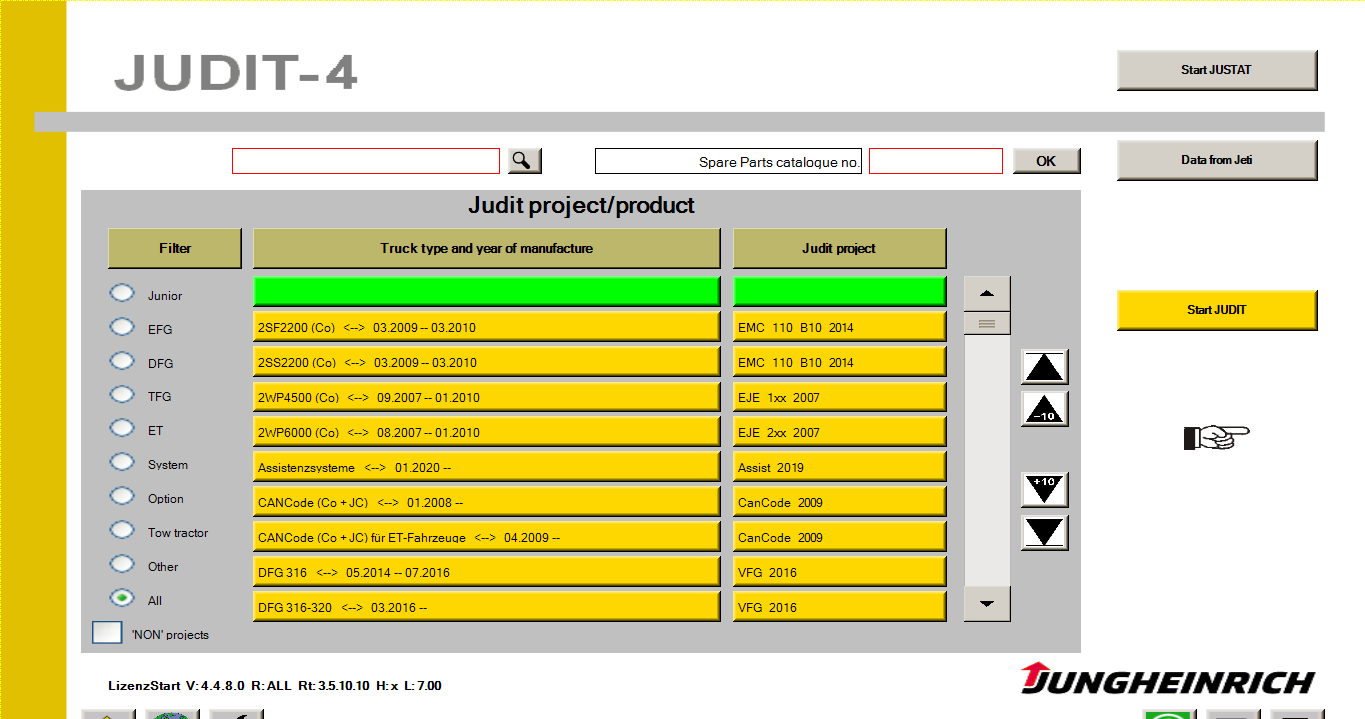Click the scrollbar up arrow button
The width and height of the screenshot is (1365, 719).
coord(987,294)
